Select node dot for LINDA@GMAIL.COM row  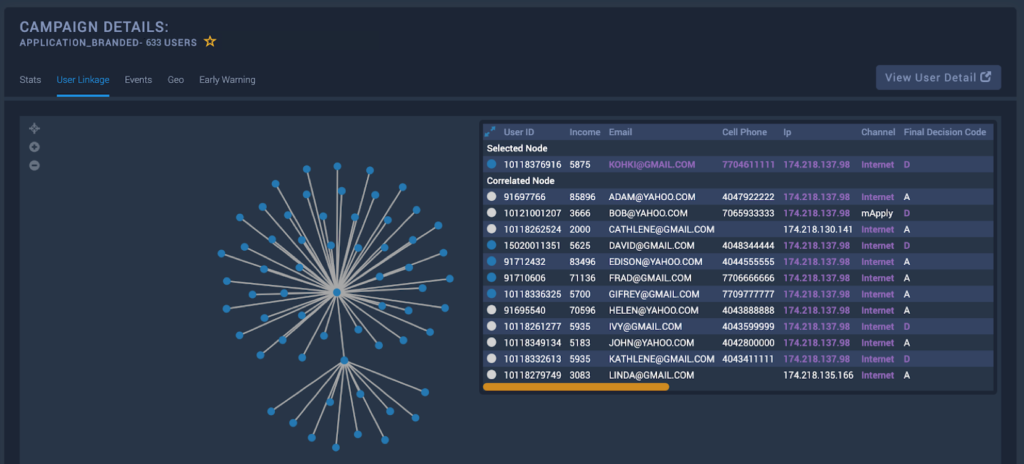click(x=492, y=375)
